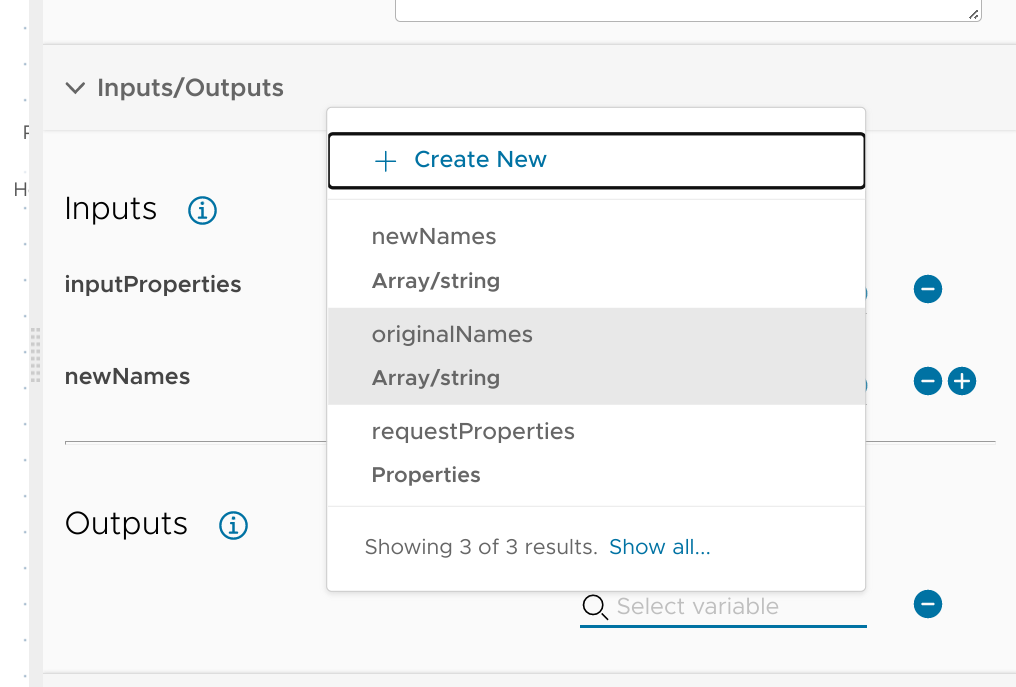Remove the output variable row via minus
Image resolution: width=1016 pixels, height=687 pixels.
(x=927, y=604)
